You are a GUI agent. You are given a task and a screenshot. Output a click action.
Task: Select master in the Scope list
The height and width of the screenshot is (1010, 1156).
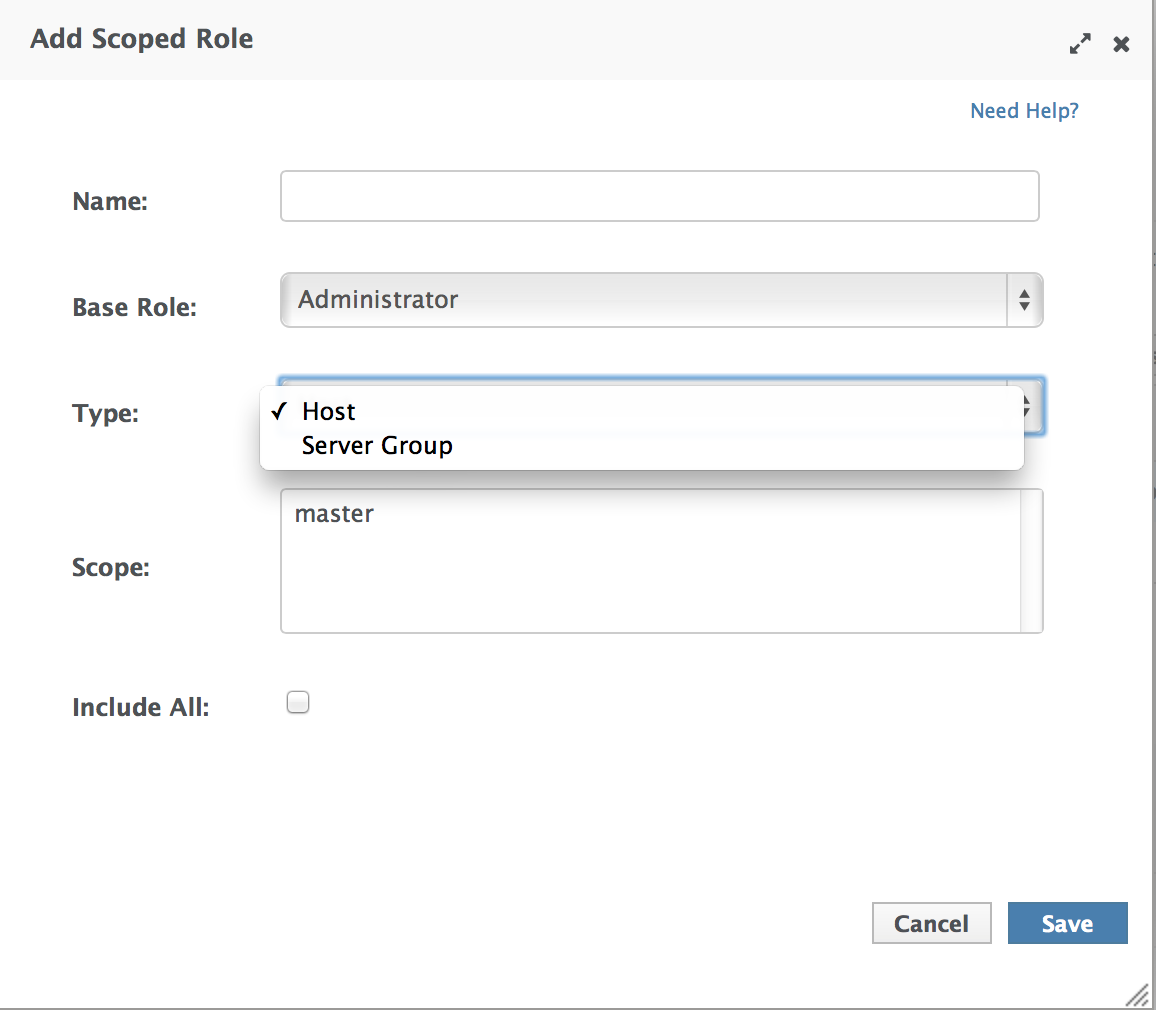click(335, 515)
